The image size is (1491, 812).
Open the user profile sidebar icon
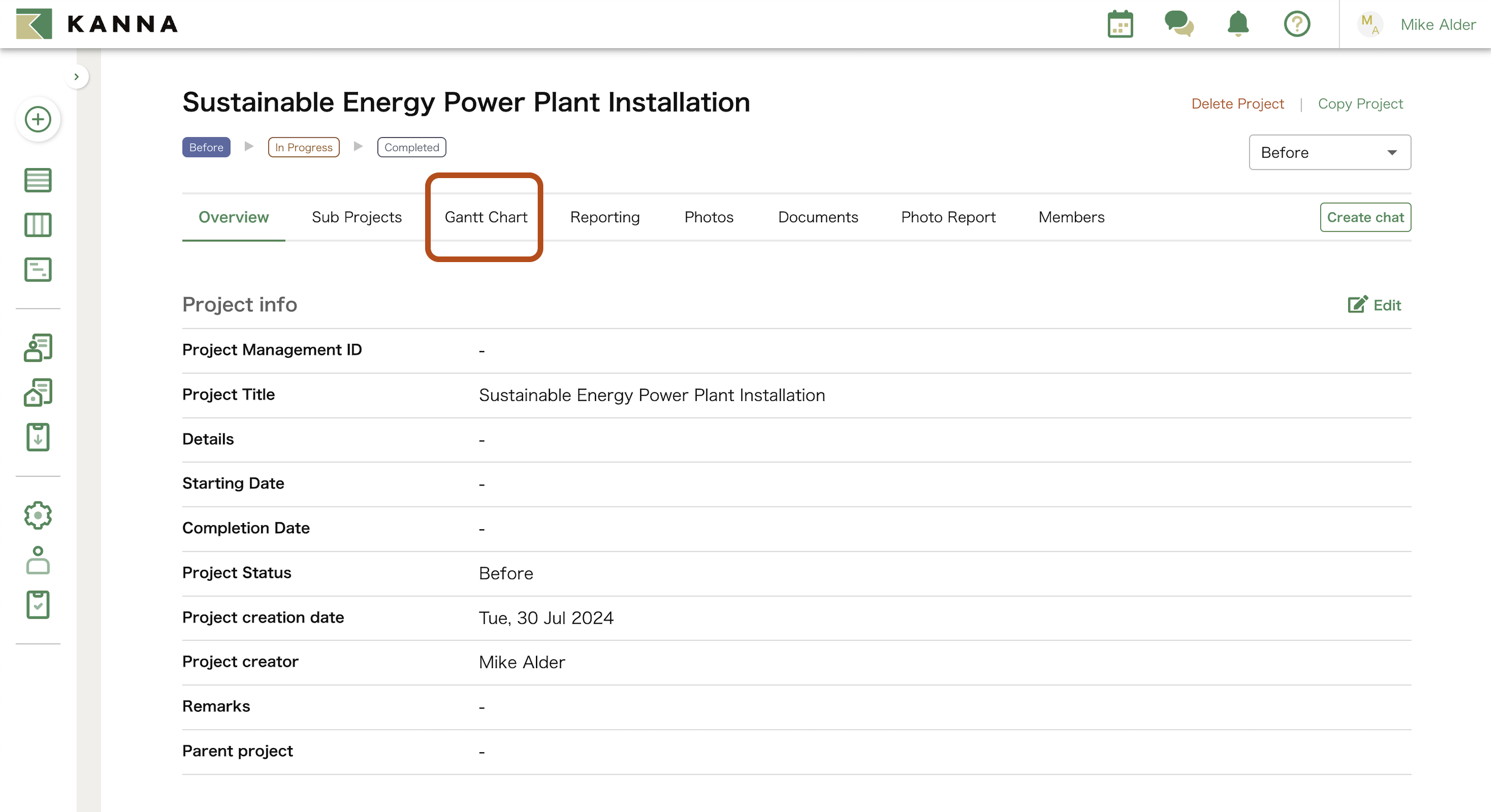pyautogui.click(x=38, y=559)
